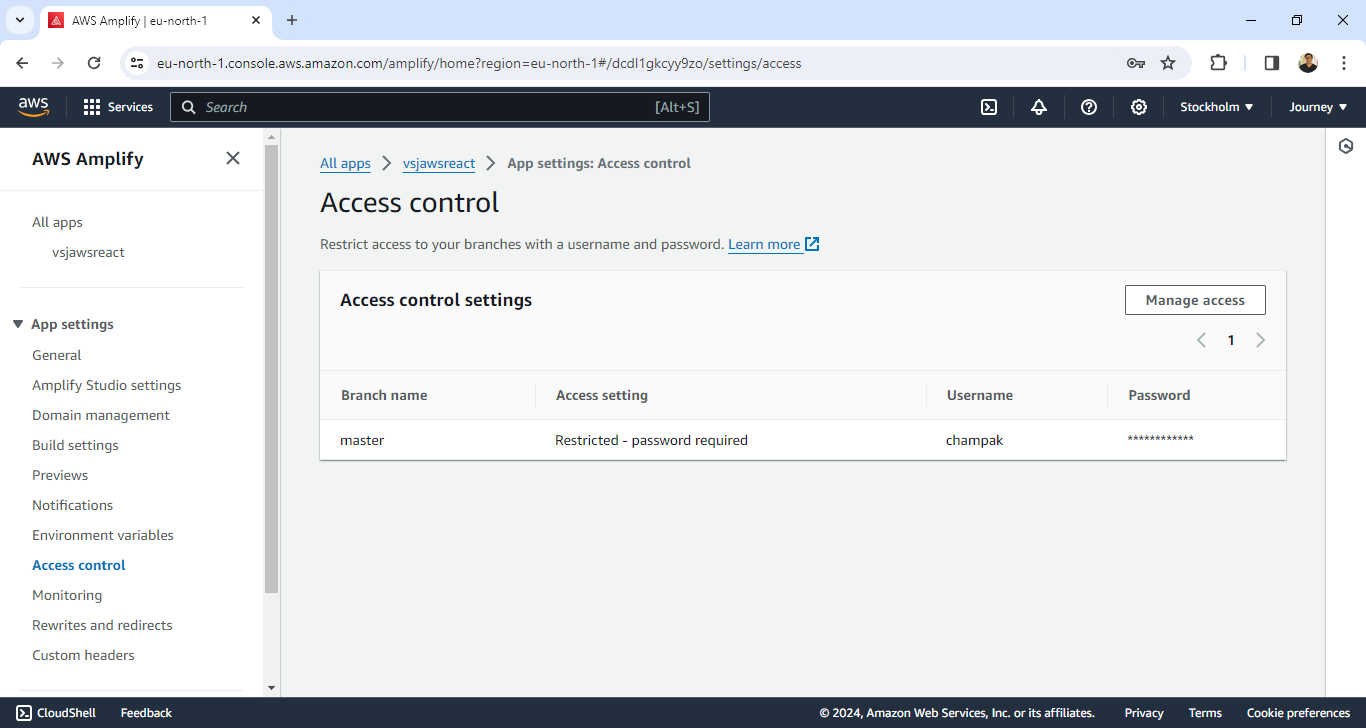Open vsjawsreact app in the sidebar

tap(88, 252)
